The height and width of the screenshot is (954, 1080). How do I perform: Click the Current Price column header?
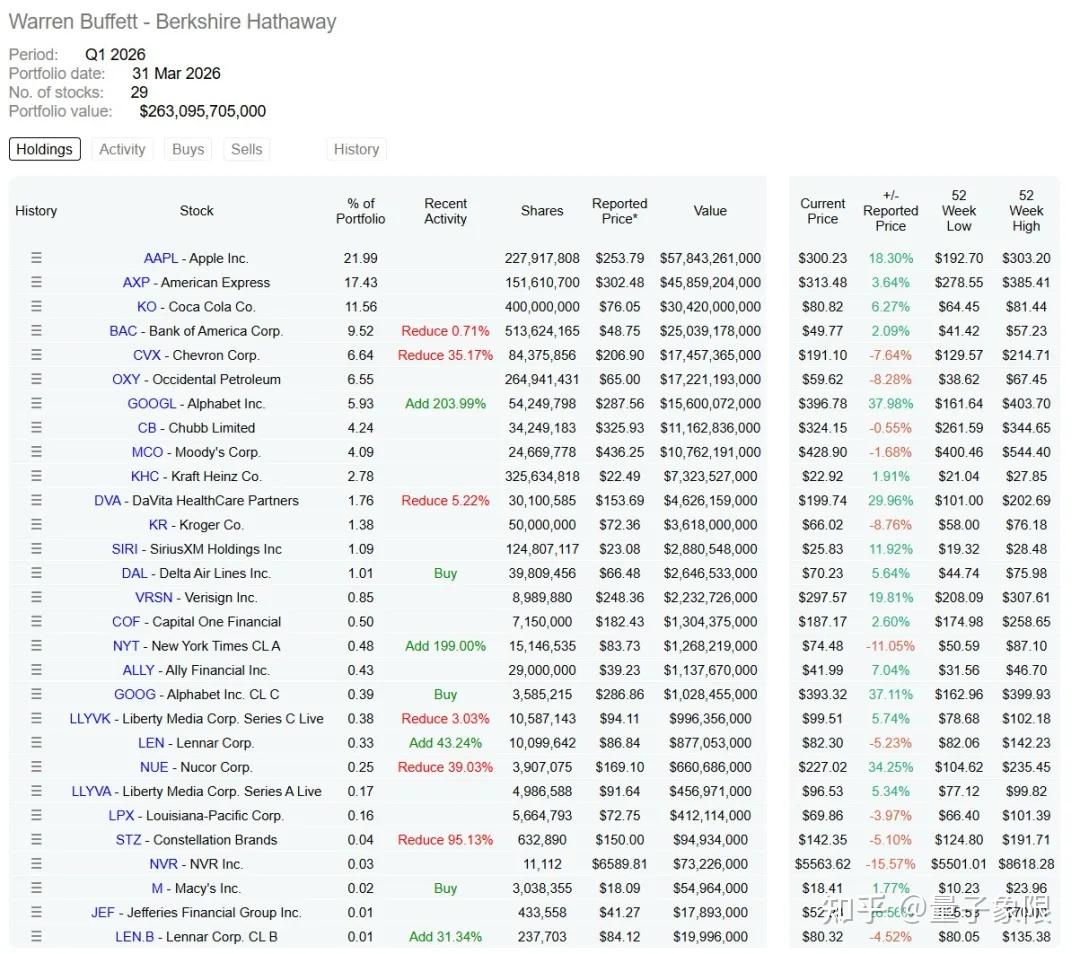click(x=822, y=211)
